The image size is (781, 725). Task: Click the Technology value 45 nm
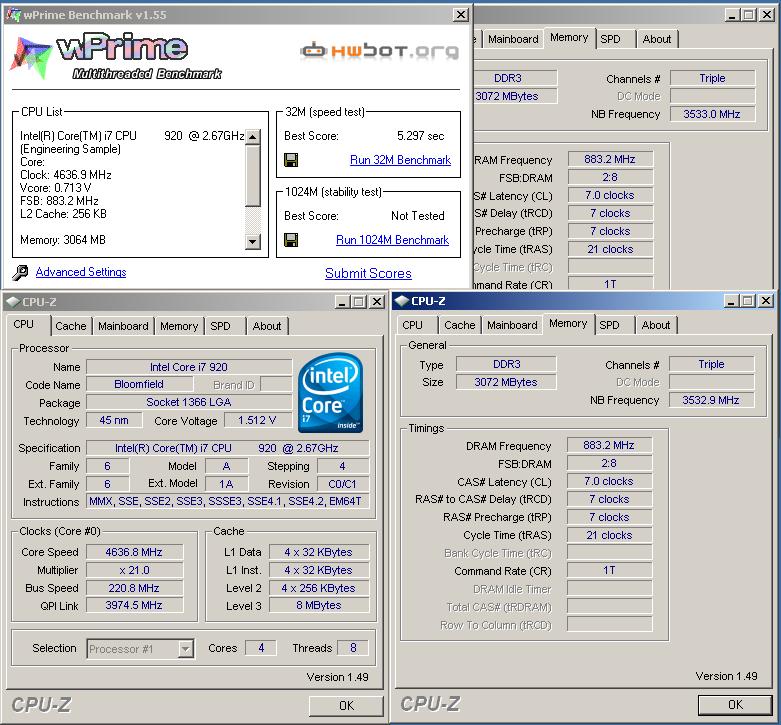coord(114,420)
